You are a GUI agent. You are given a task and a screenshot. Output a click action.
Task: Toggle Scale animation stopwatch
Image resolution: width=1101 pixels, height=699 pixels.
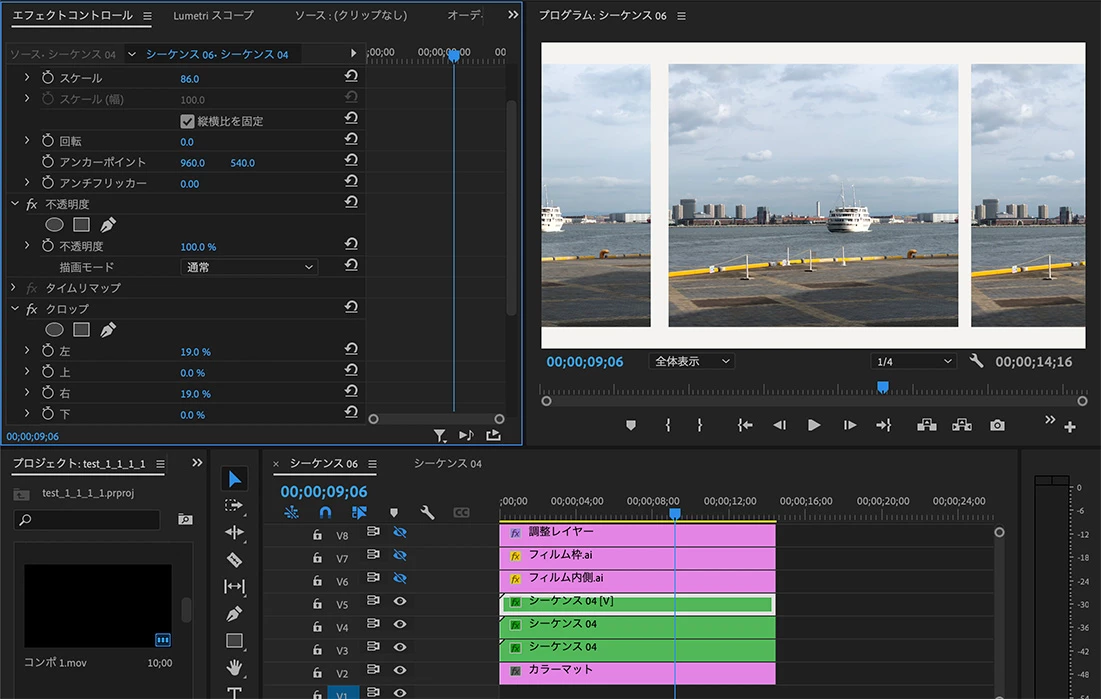48,78
